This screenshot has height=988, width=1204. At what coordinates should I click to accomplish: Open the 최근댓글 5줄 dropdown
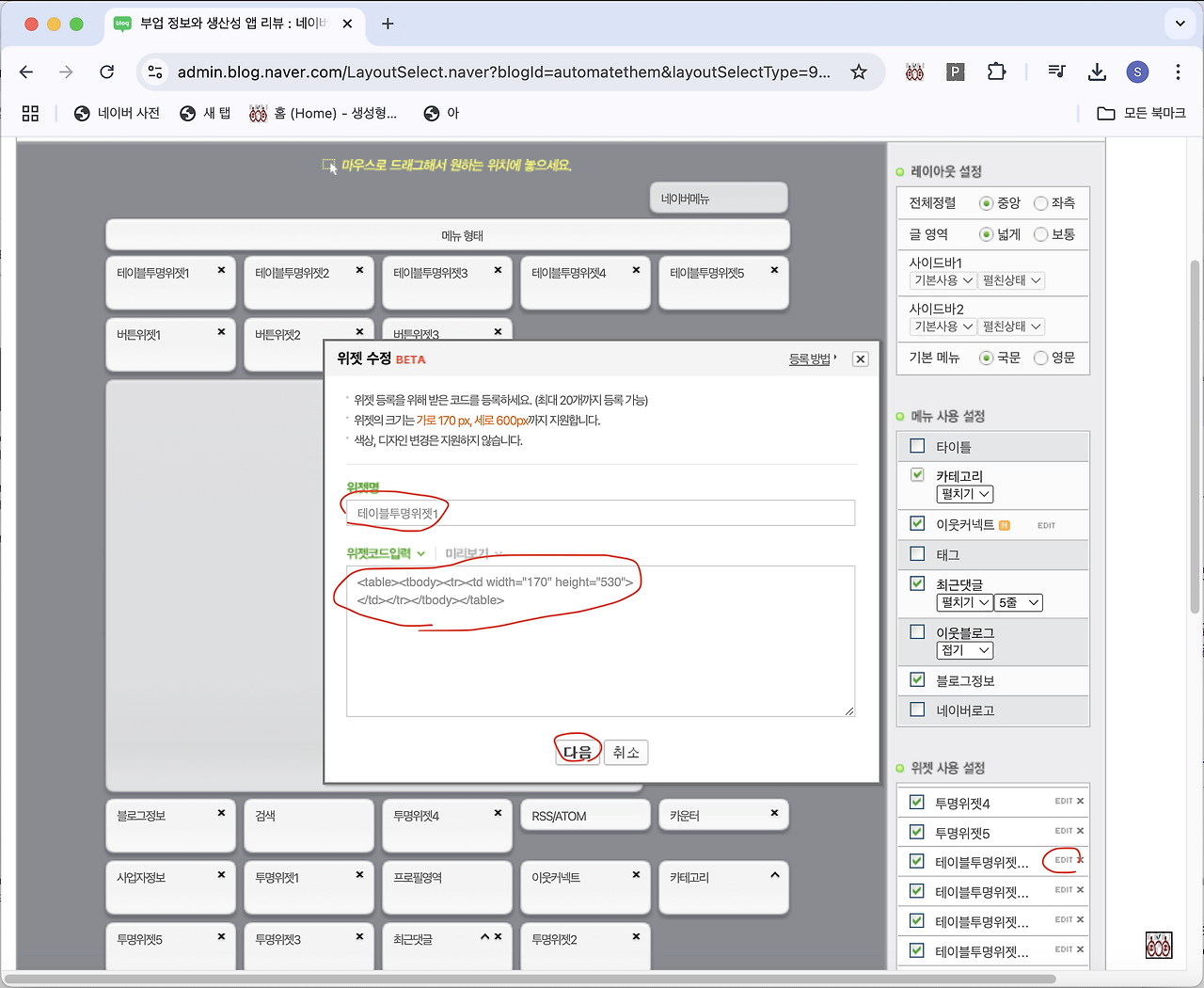(1019, 602)
